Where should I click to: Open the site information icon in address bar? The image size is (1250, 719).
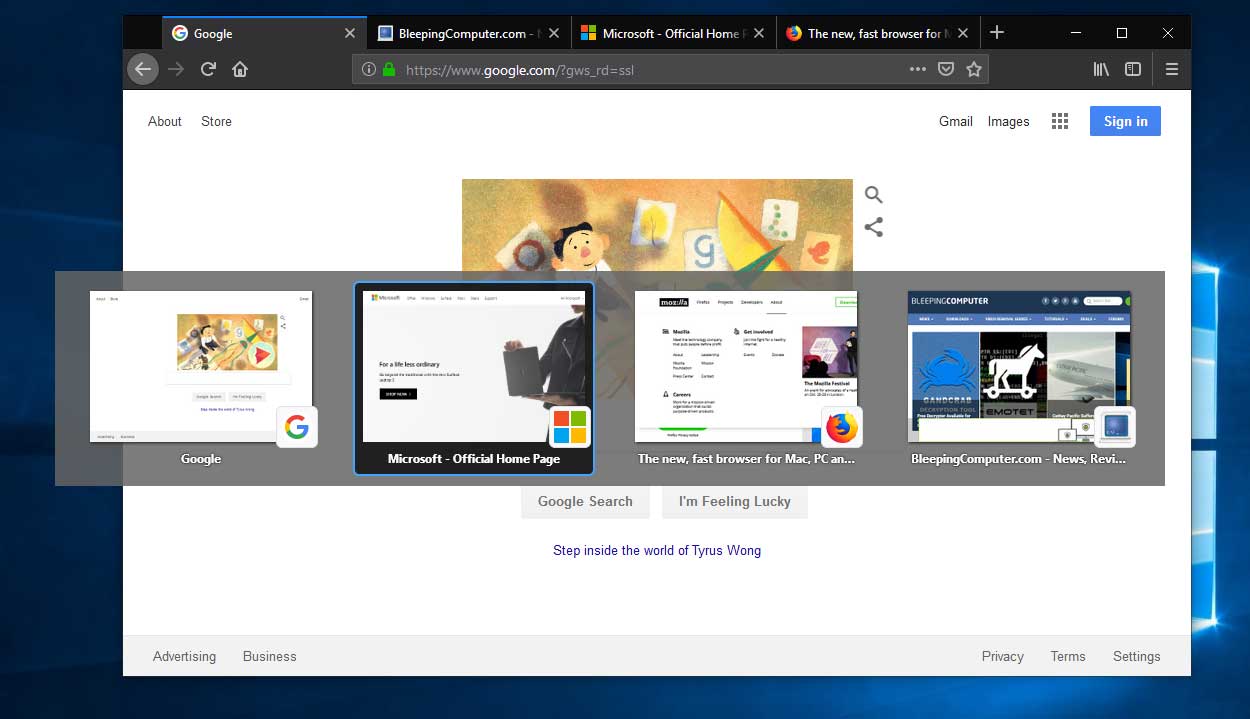[x=368, y=70]
